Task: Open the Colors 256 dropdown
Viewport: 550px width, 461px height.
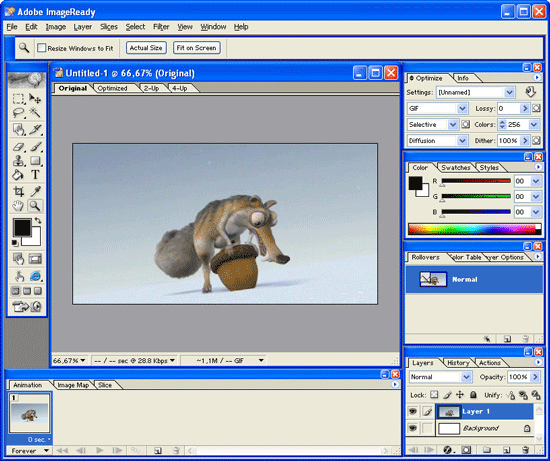Action: pyautogui.click(x=534, y=125)
